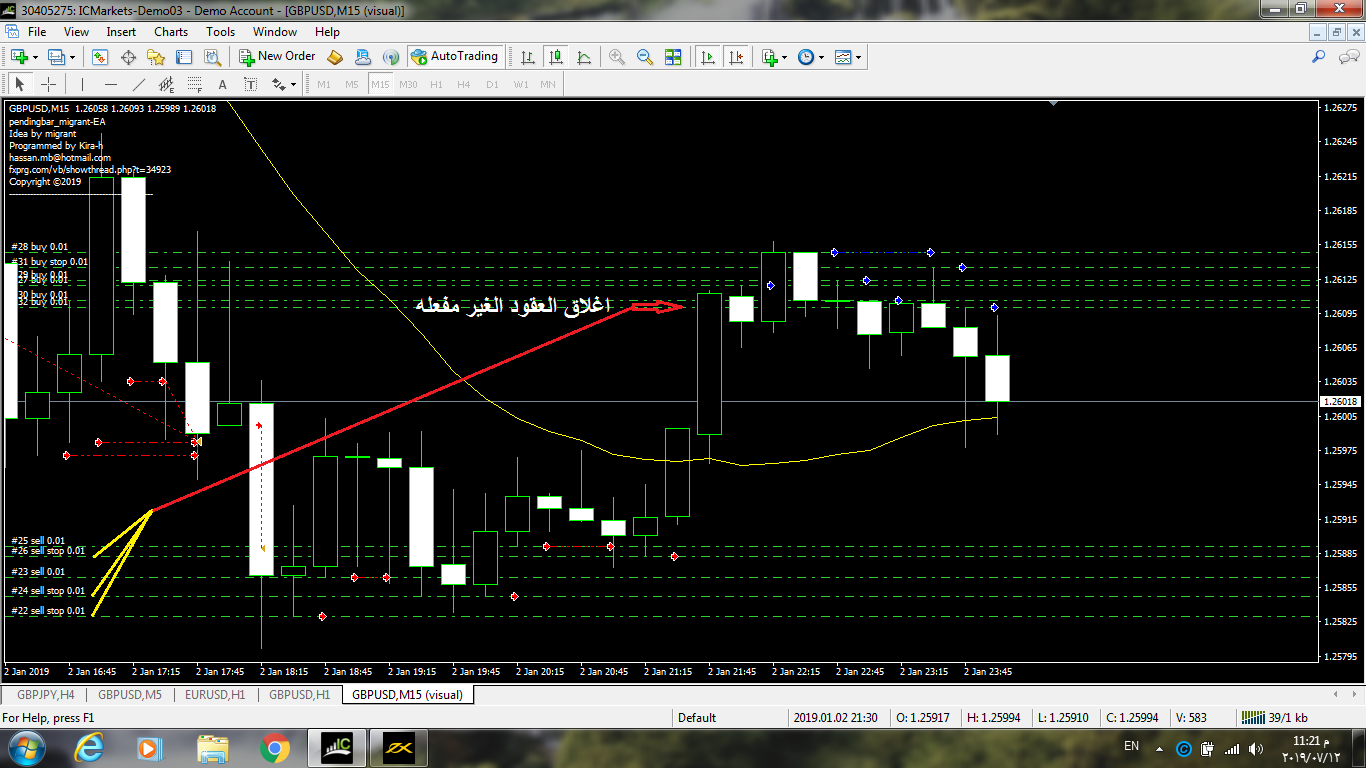Pick the Trendline drawing tool
1366x768 pixels.
pos(139,85)
